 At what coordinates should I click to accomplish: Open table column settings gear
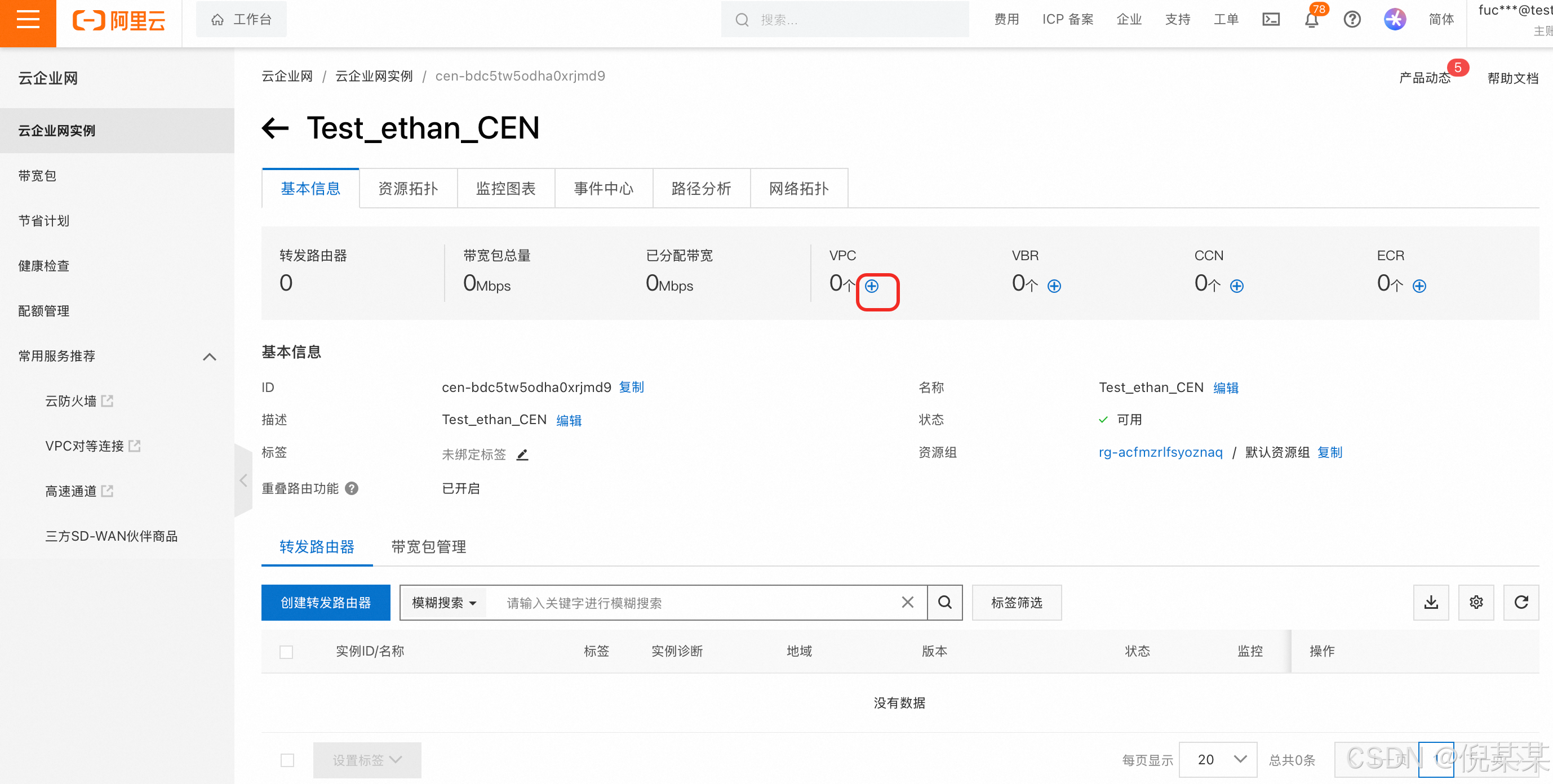(1476, 602)
